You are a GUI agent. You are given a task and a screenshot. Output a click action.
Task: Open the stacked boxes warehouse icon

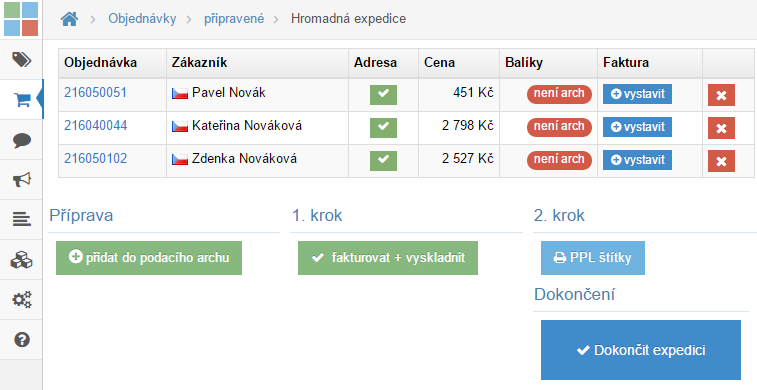(x=21, y=260)
